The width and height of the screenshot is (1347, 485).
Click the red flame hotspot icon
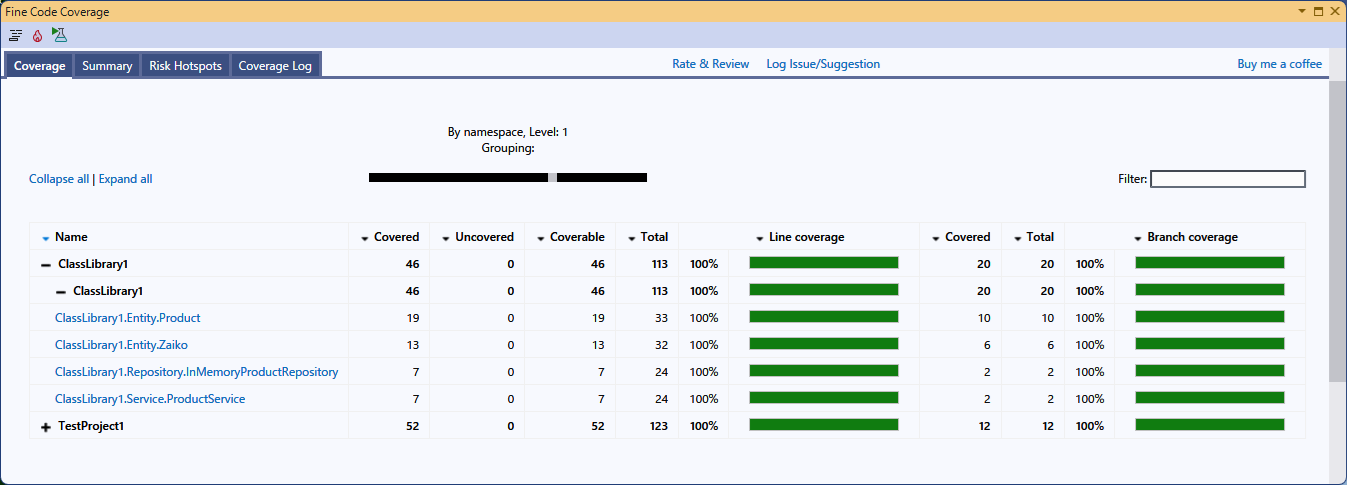click(x=38, y=35)
